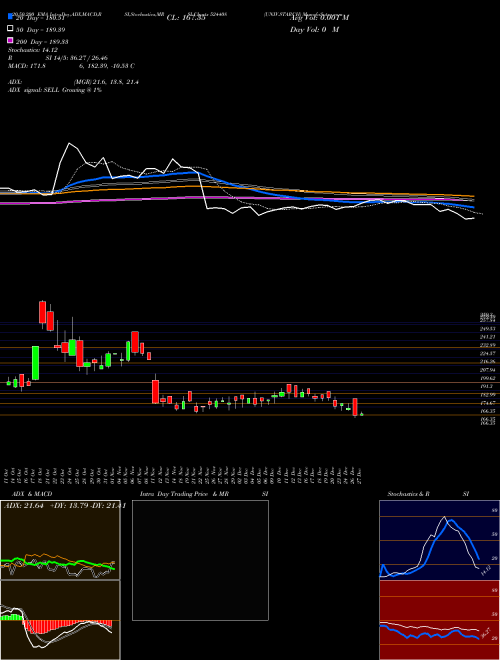The width and height of the screenshot is (500, 660).
Task: Click the red RSI chart panel
Action: tap(439, 620)
